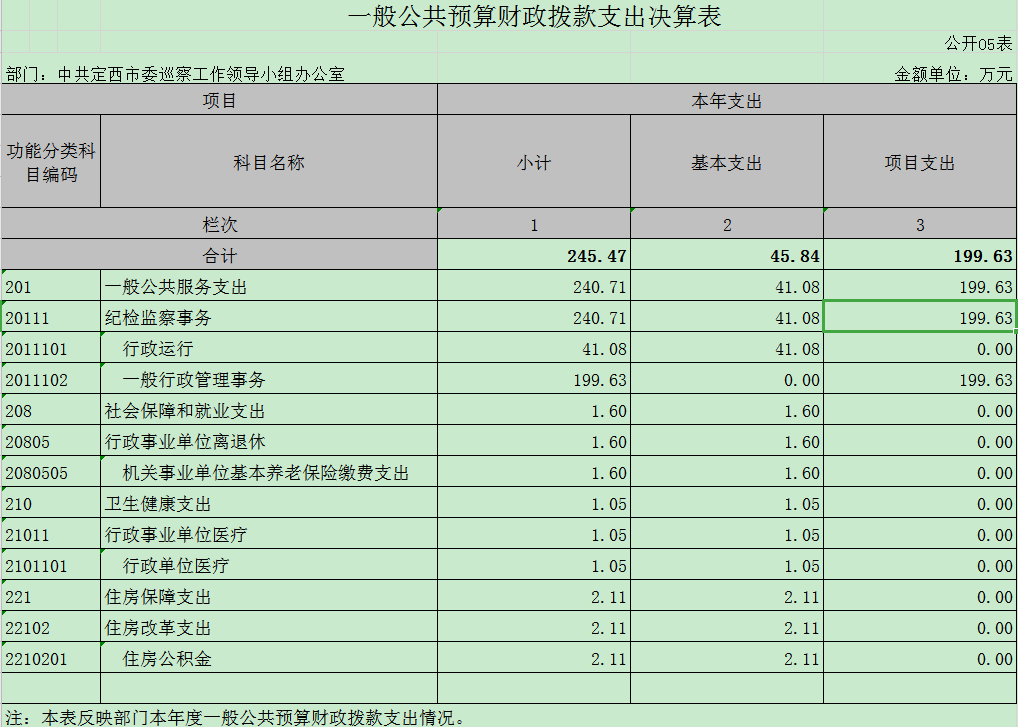Click the 本年支出 header cell
Viewport: 1018px width, 727px height.
click(x=726, y=100)
